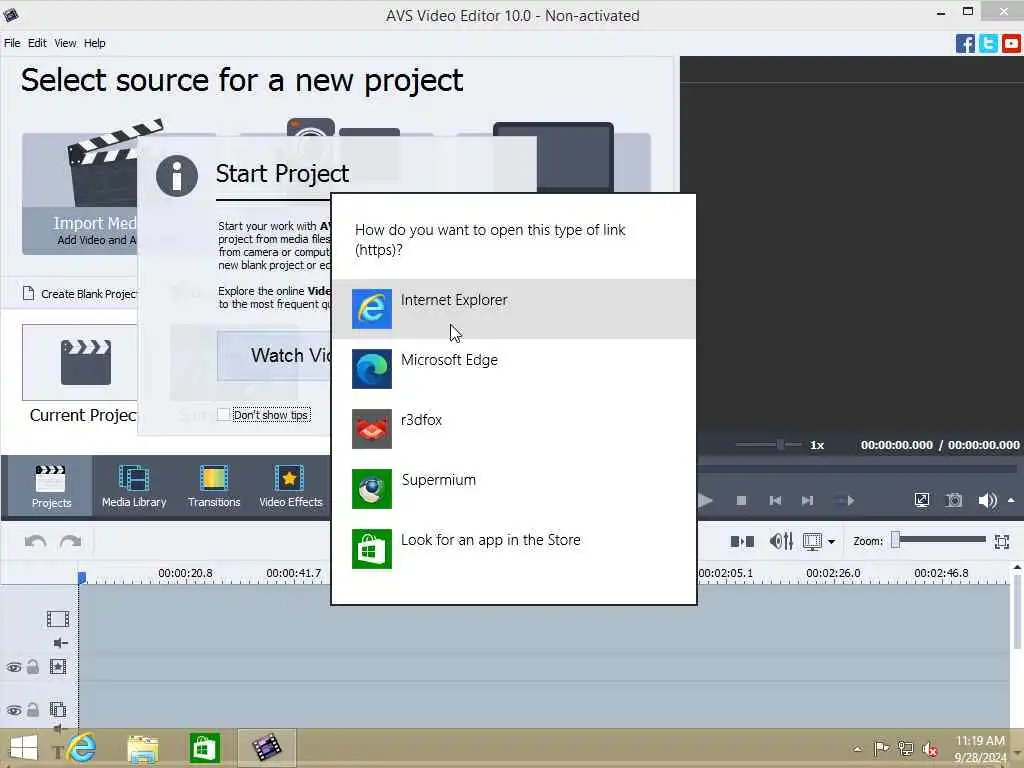
Task: Open the timeline view dropdown arrow
Action: click(x=831, y=542)
